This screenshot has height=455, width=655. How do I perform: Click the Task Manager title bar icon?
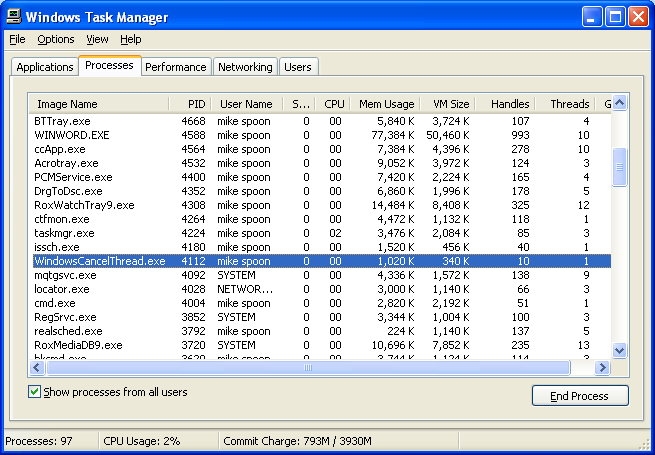tap(15, 17)
